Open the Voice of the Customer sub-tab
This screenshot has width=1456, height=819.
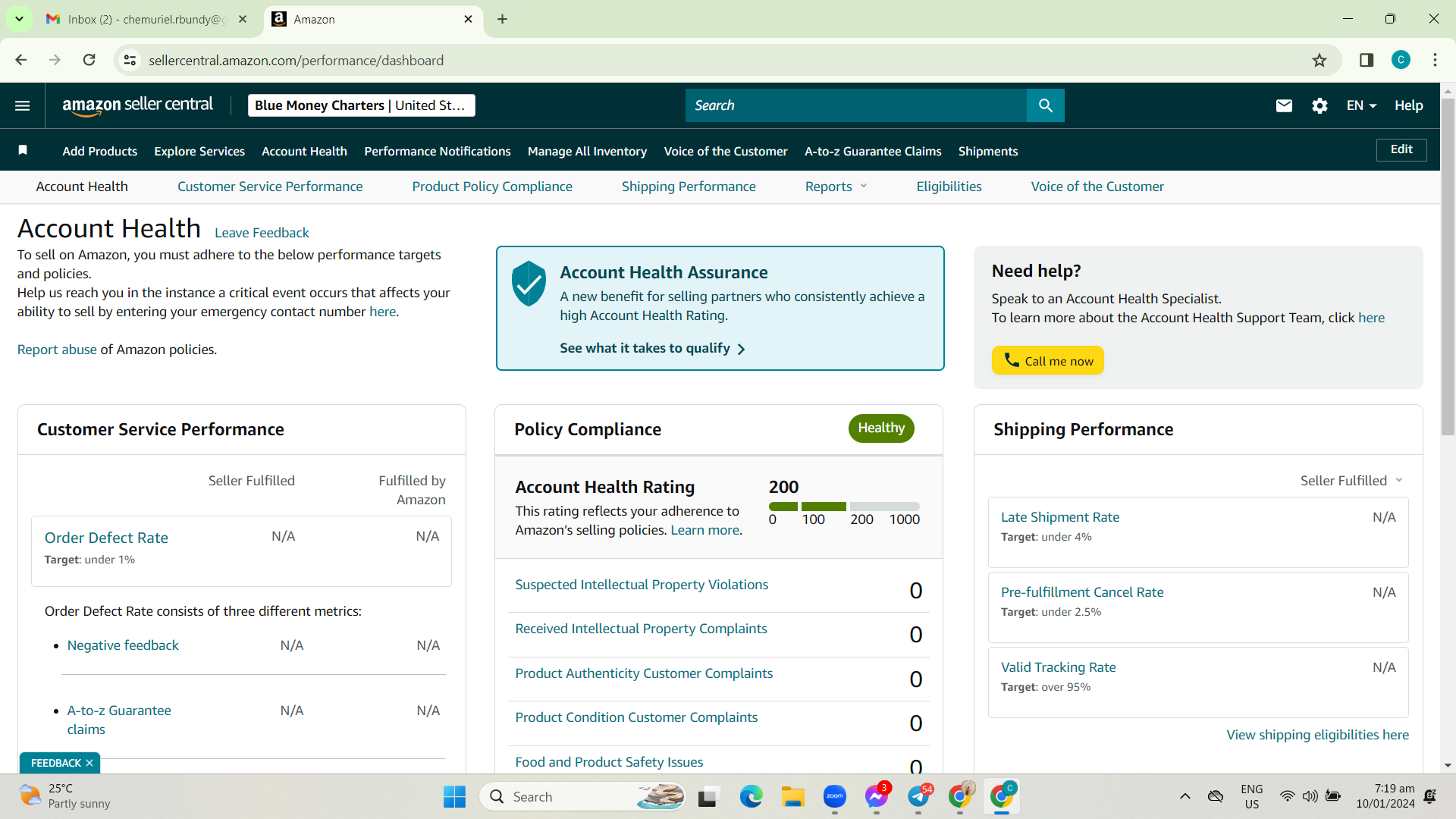pyautogui.click(x=1097, y=187)
